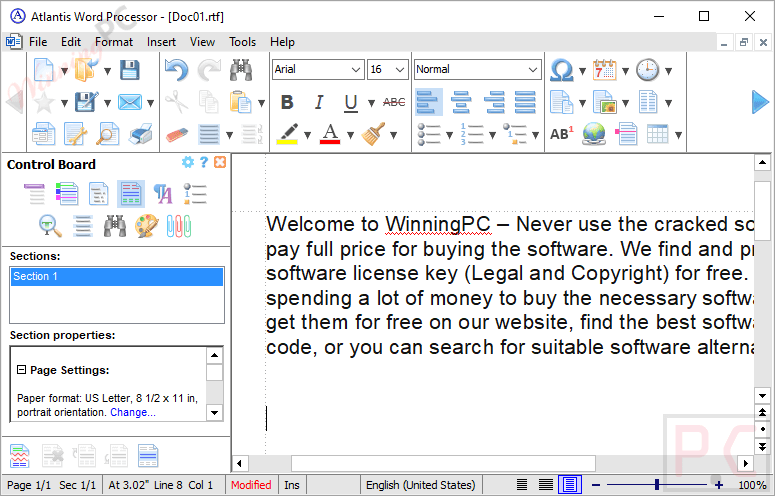Click English (United States) language in status bar
The width and height of the screenshot is (775, 496).
[x=421, y=485]
